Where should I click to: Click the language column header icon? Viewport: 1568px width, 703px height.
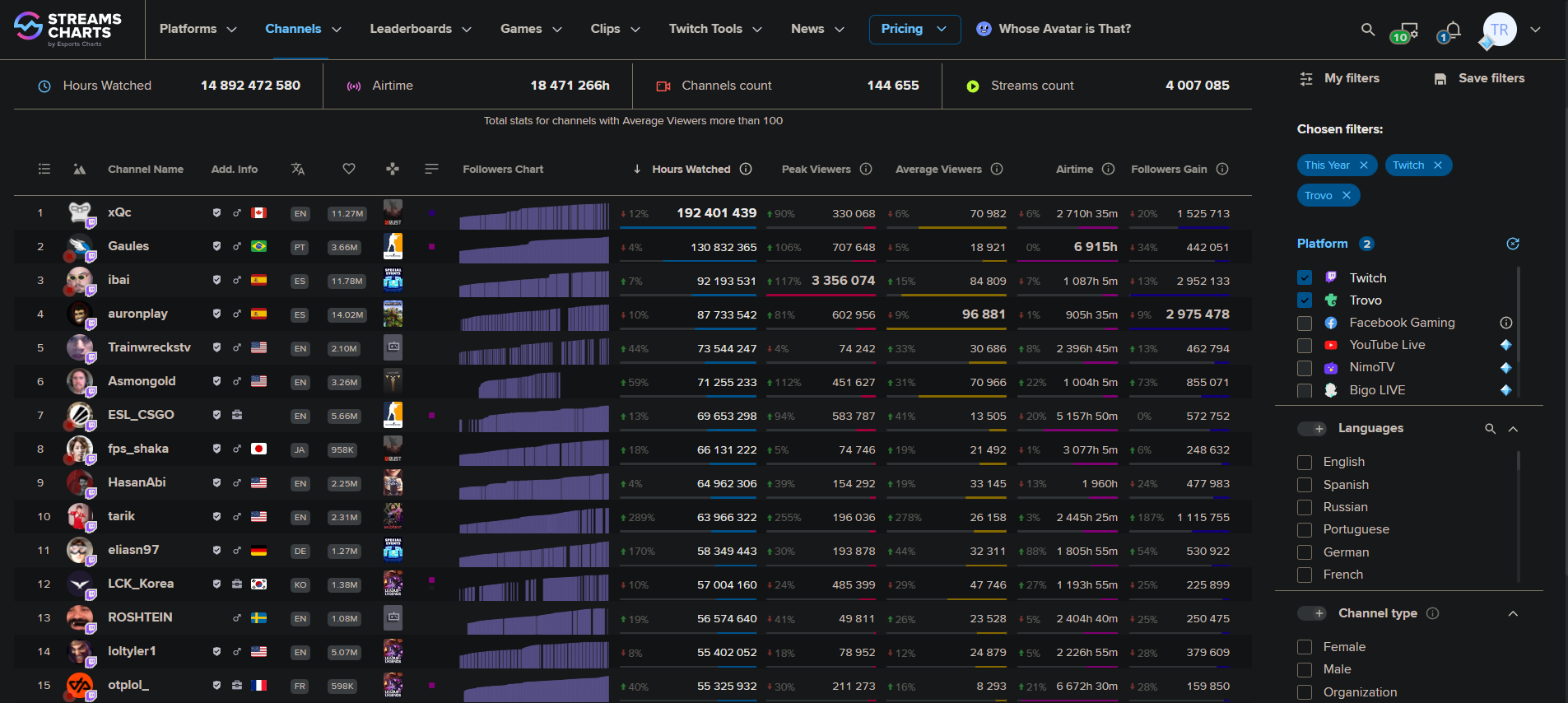(298, 169)
